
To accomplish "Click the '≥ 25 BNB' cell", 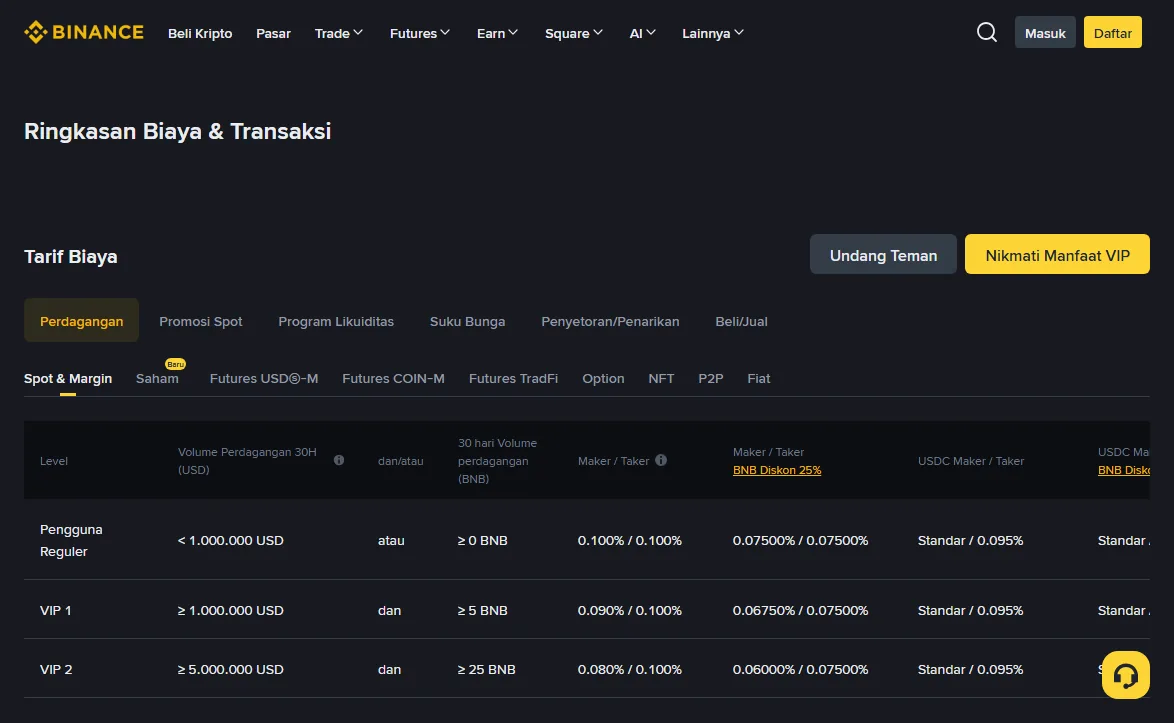I will click(487, 670).
